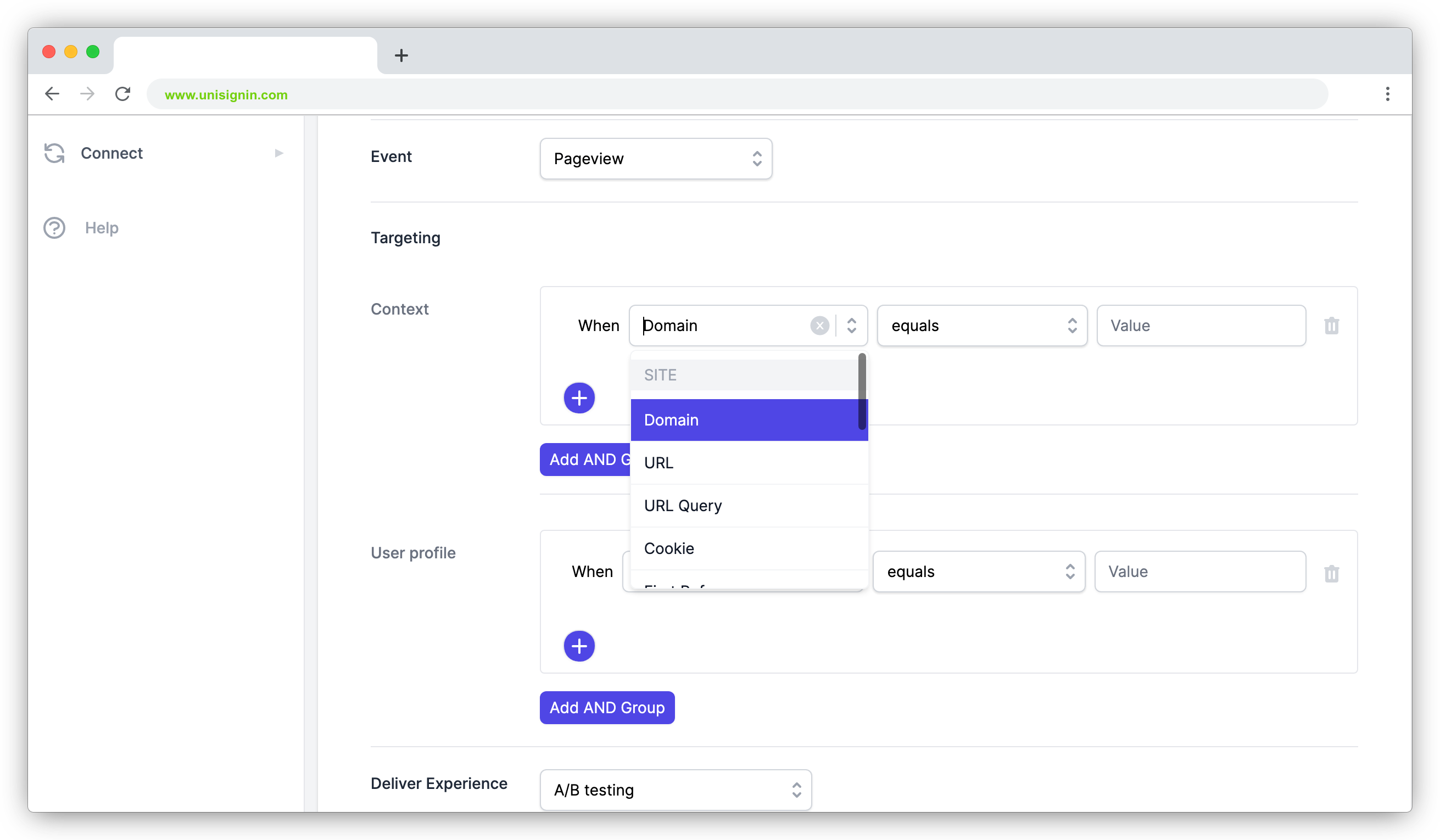Clear the Domain selection using the x icon
Viewport: 1440px width, 840px height.
[820, 326]
